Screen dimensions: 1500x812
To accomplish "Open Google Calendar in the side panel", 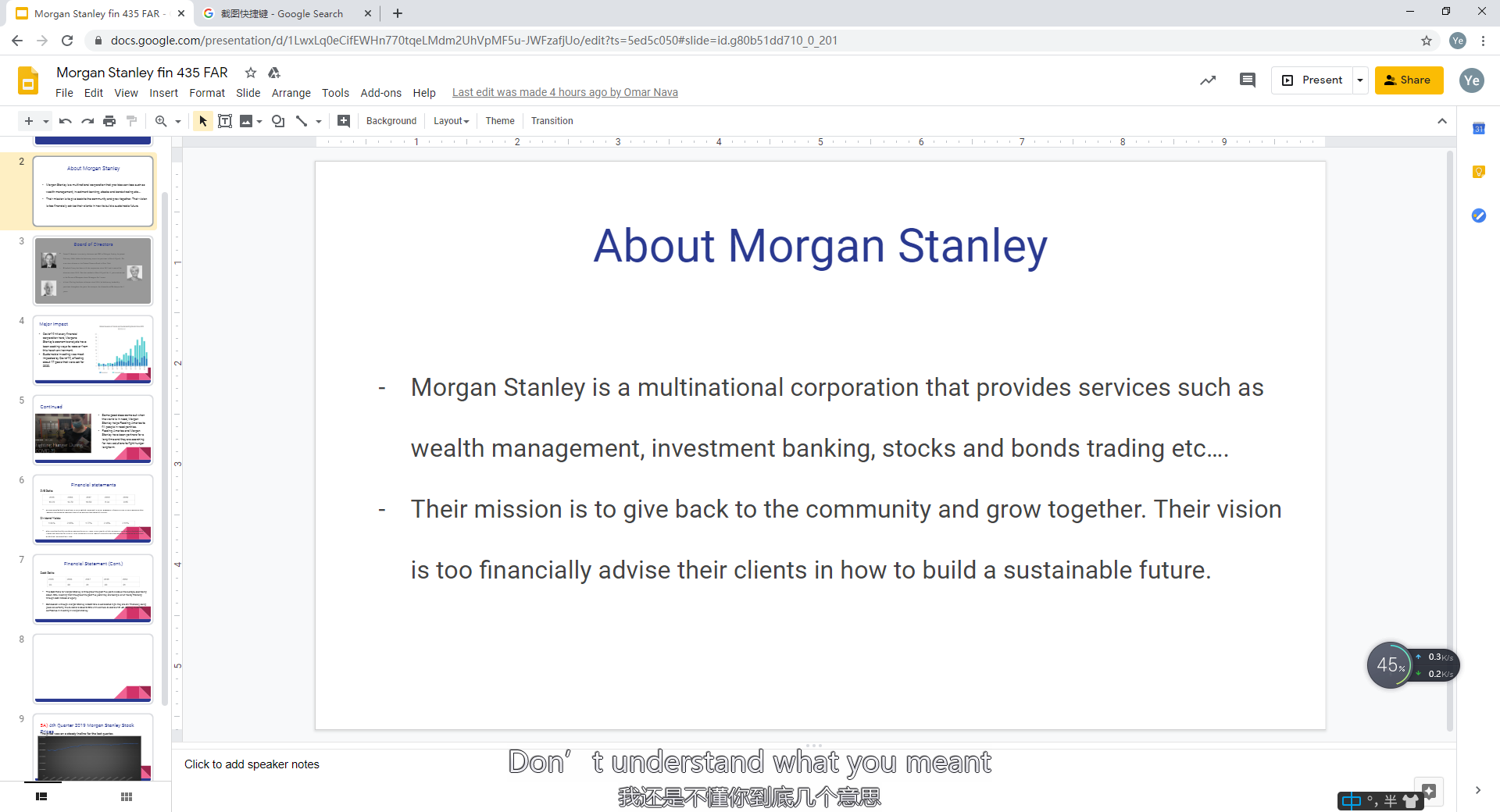I will click(1479, 128).
